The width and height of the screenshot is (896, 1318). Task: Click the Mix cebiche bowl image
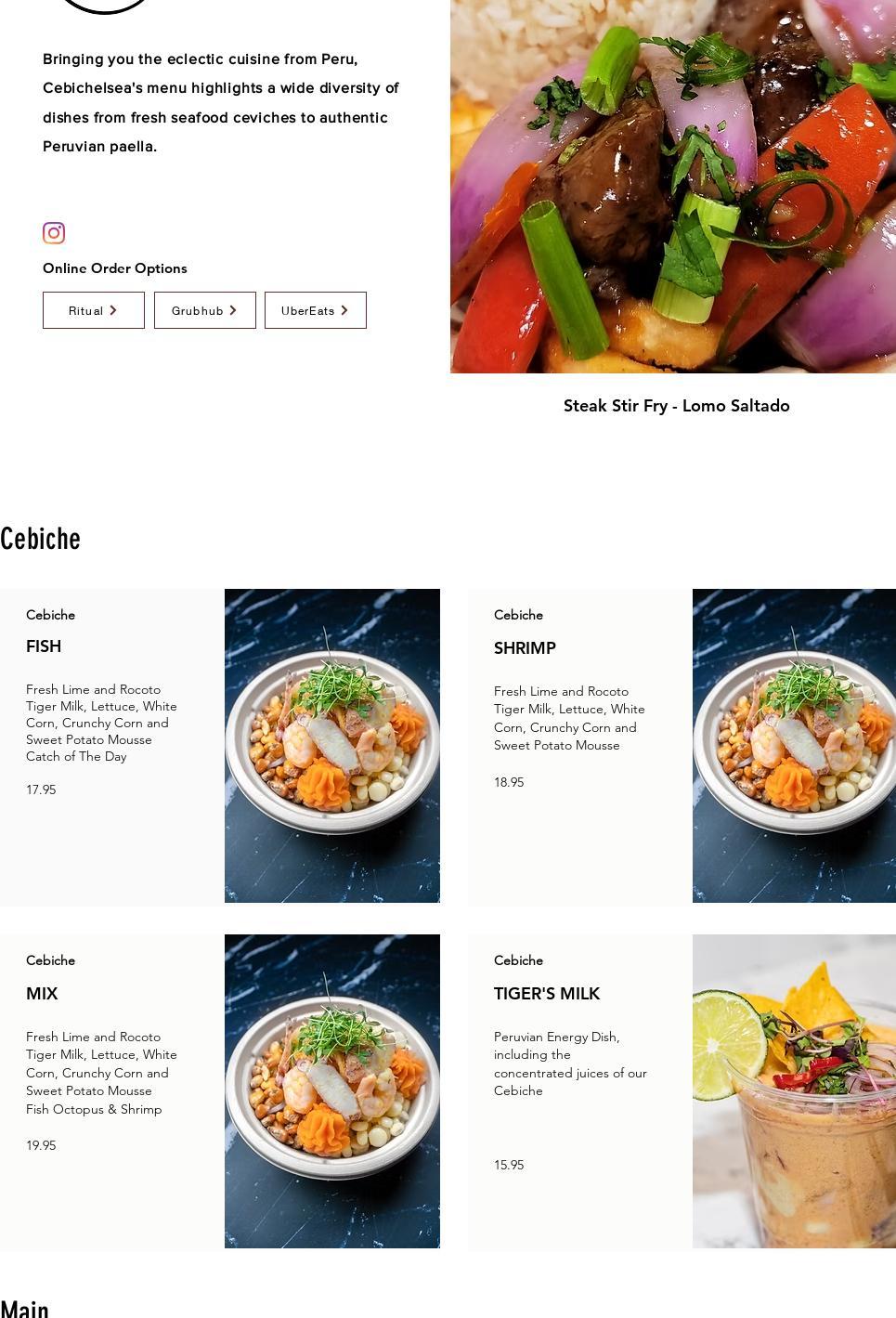(332, 1091)
